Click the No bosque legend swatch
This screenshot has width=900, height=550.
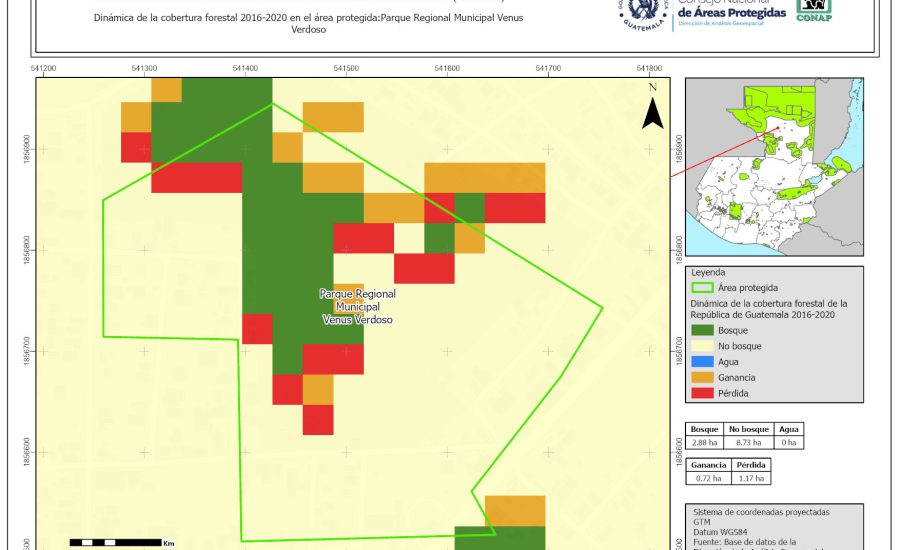[702, 346]
